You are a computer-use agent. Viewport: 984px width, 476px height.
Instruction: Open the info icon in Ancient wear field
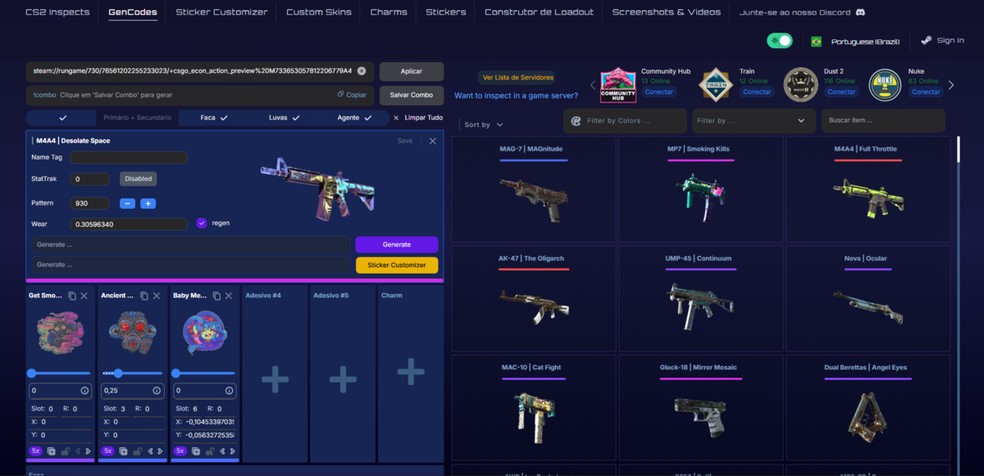tap(157, 391)
